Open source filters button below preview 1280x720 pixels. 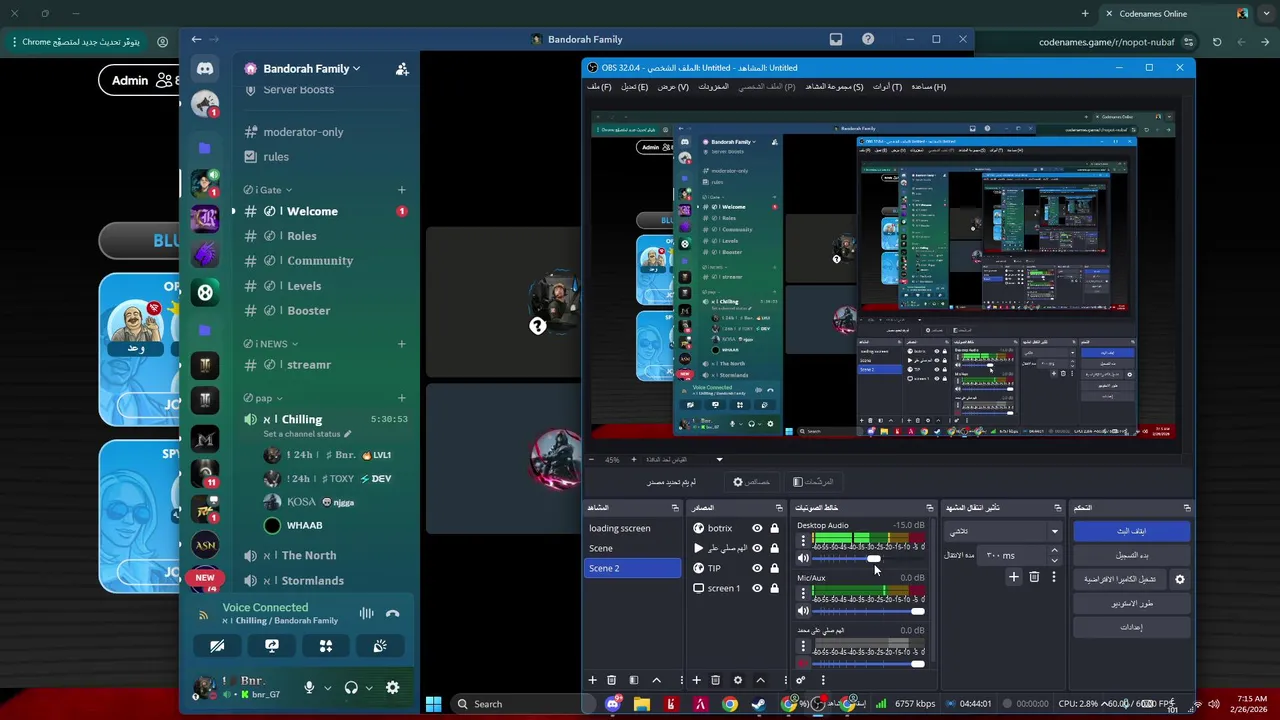pos(812,482)
